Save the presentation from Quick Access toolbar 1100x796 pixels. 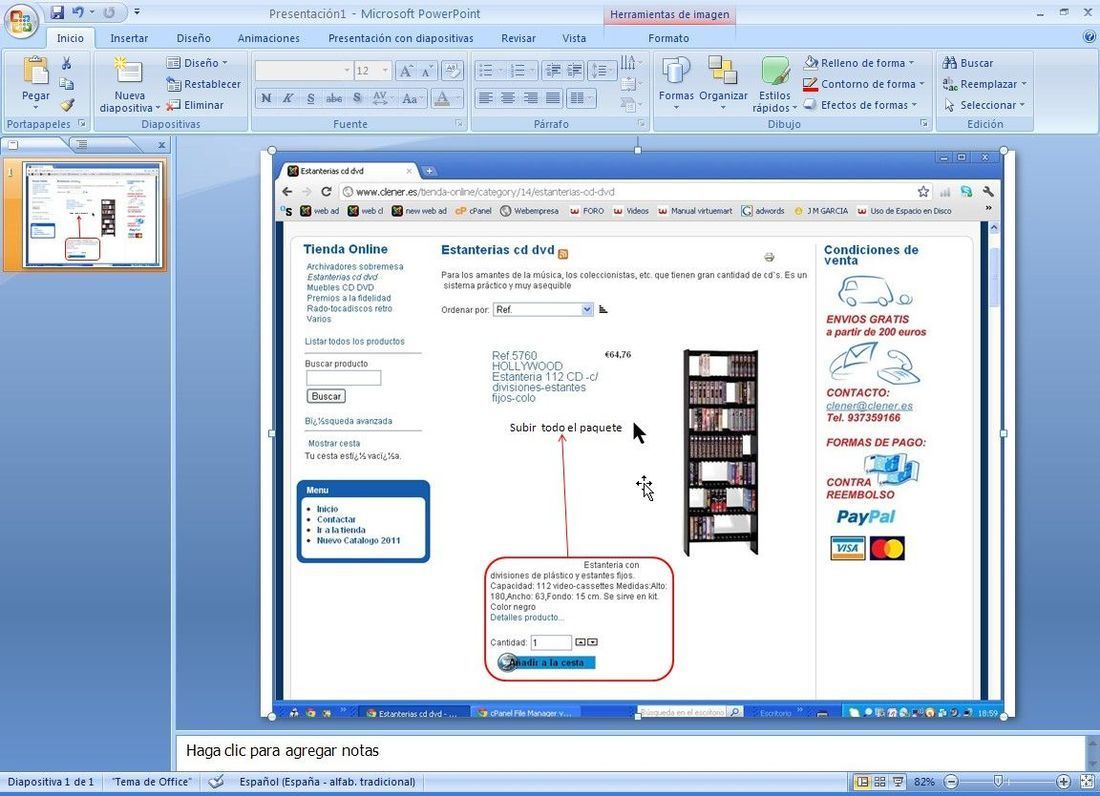[58, 12]
